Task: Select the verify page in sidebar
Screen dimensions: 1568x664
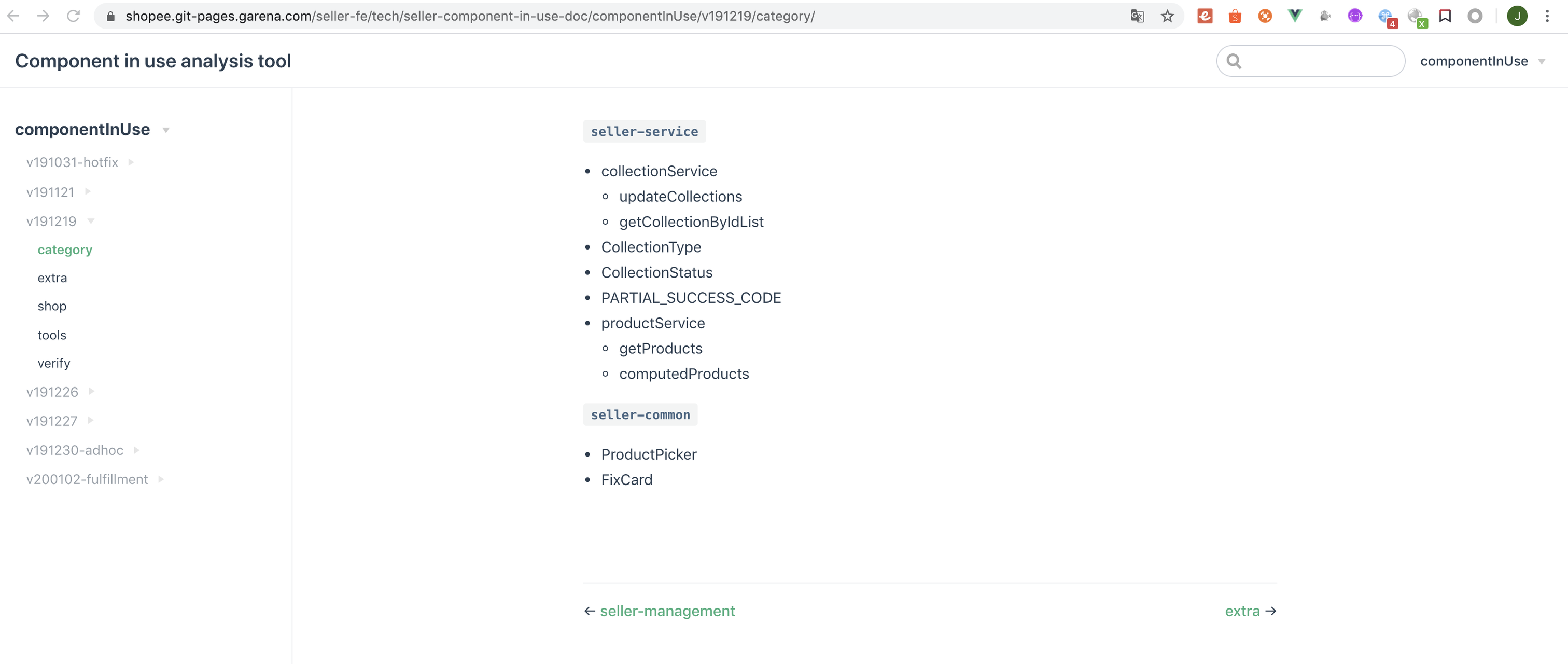Action: pyautogui.click(x=53, y=363)
